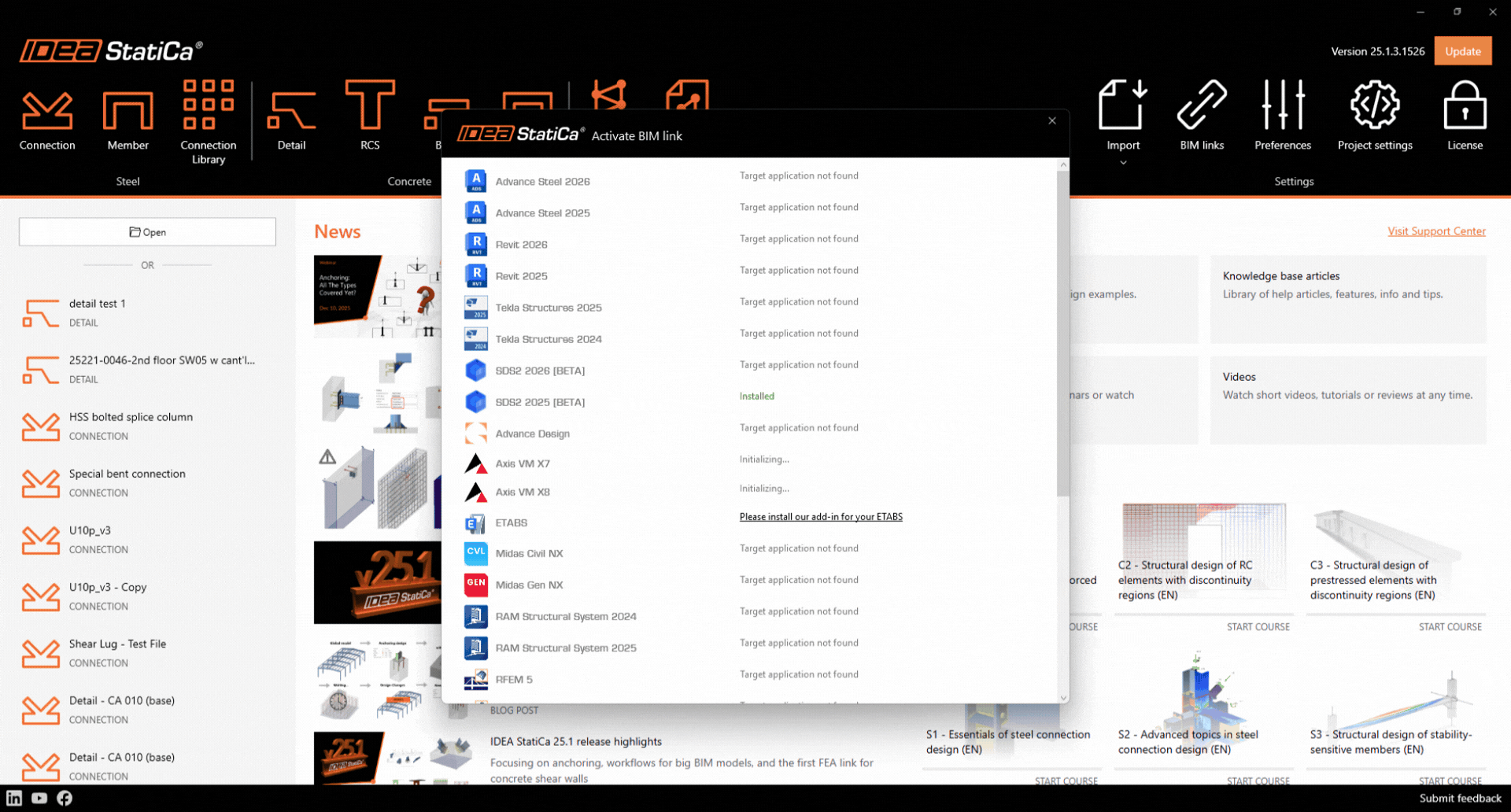Select Advance Steel 2026 icon in BIM list
Viewport: 1511px width, 812px height.
point(475,181)
